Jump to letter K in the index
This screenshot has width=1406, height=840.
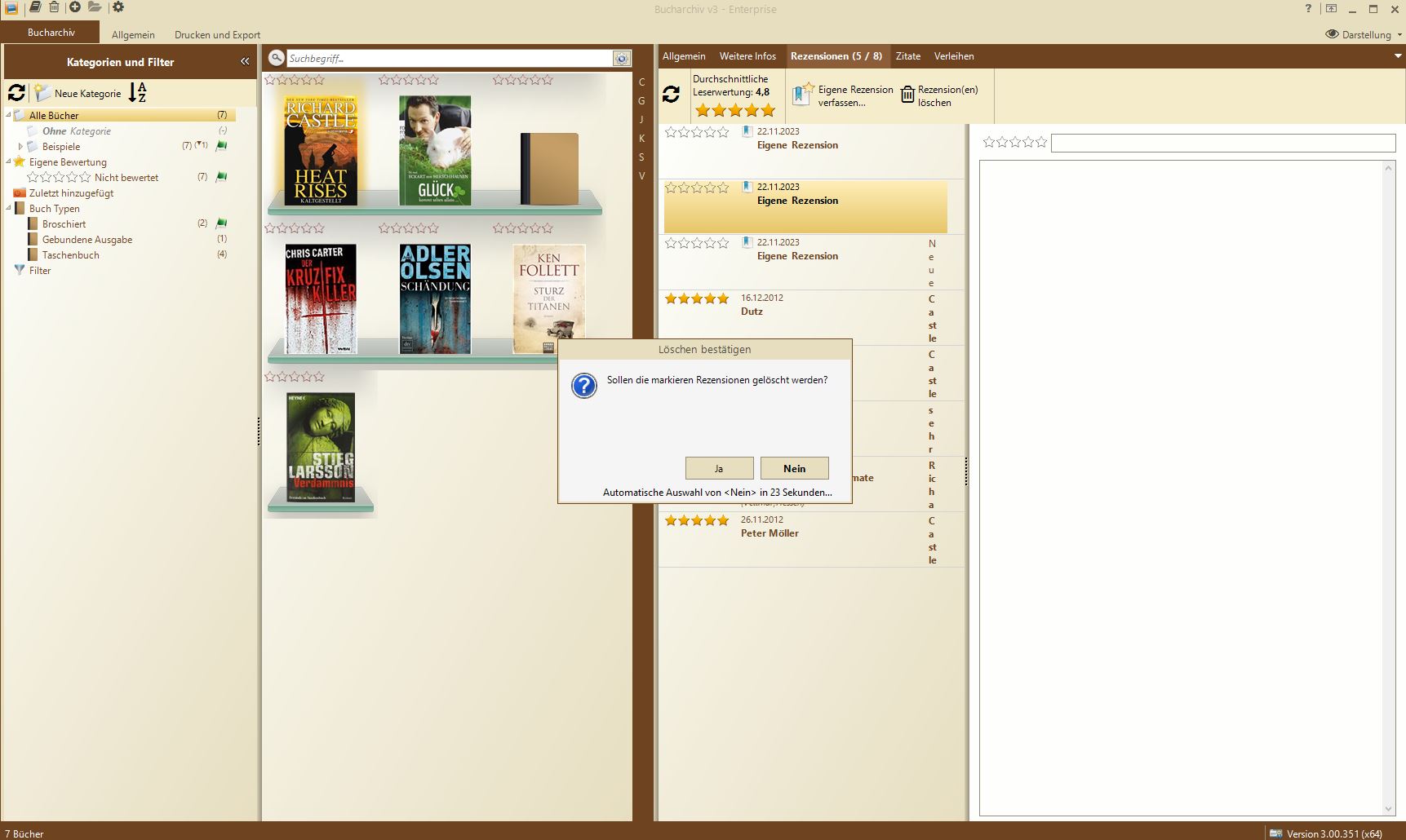641,138
